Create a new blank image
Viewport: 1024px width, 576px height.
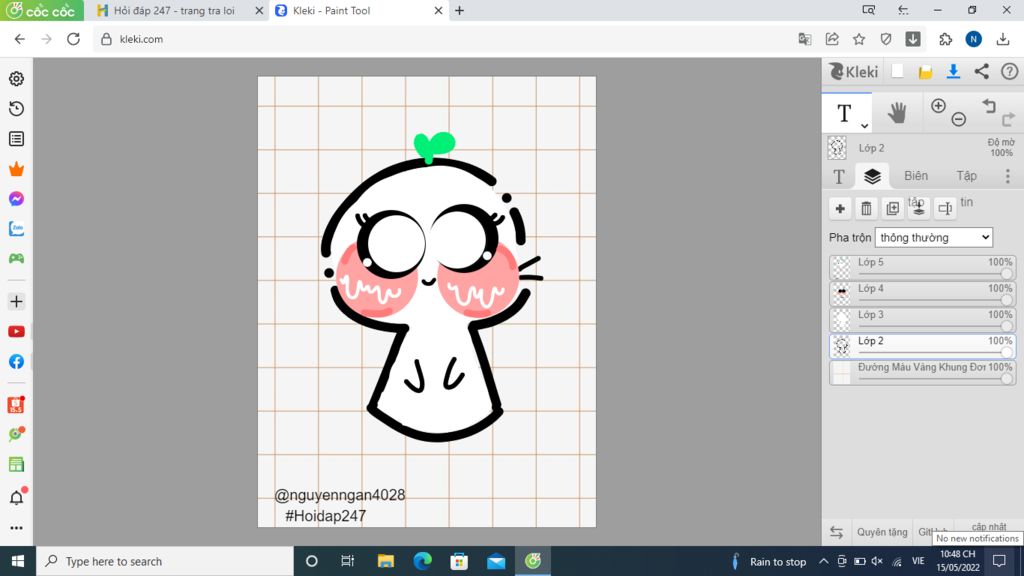[x=897, y=71]
